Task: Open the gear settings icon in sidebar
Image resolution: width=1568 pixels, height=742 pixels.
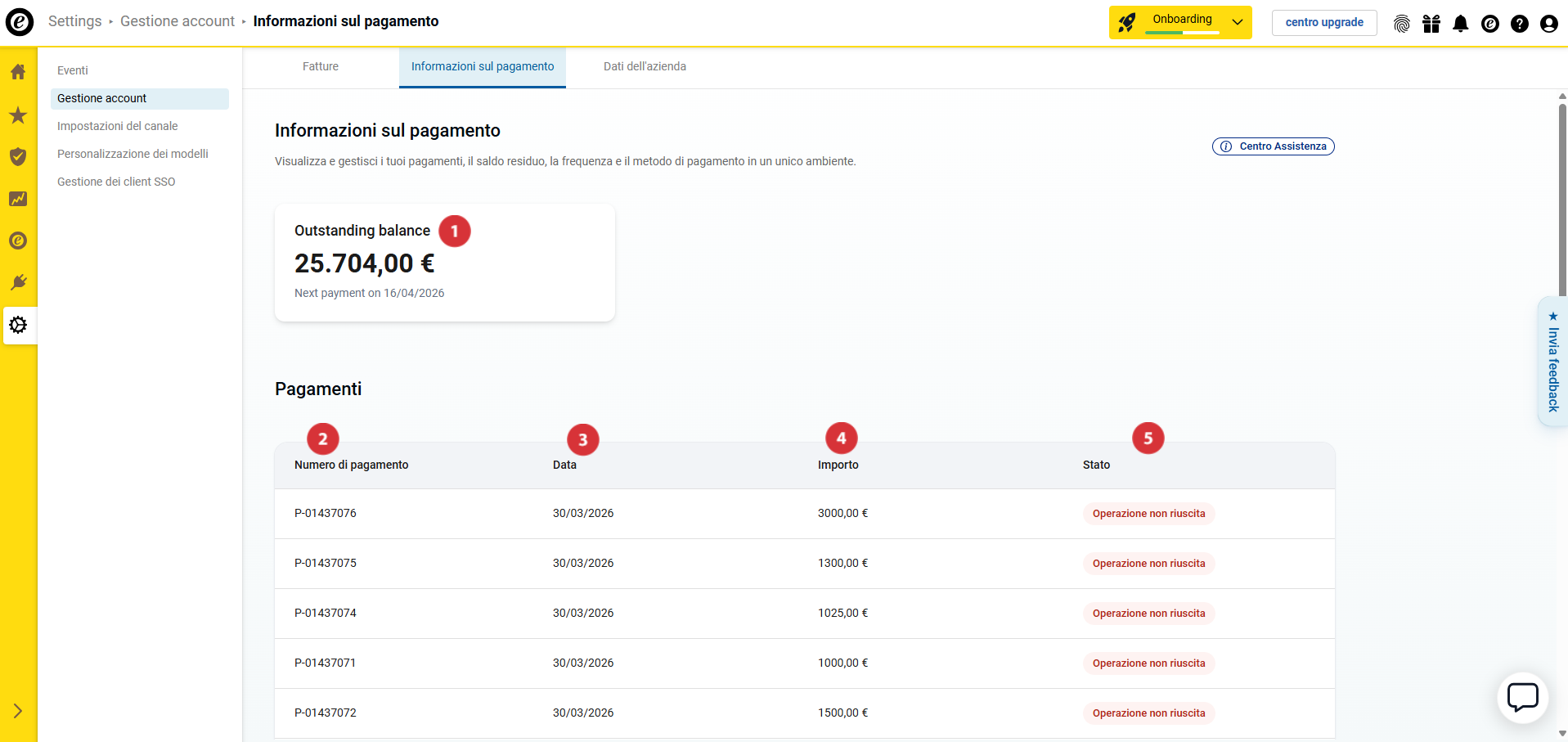Action: point(18,325)
